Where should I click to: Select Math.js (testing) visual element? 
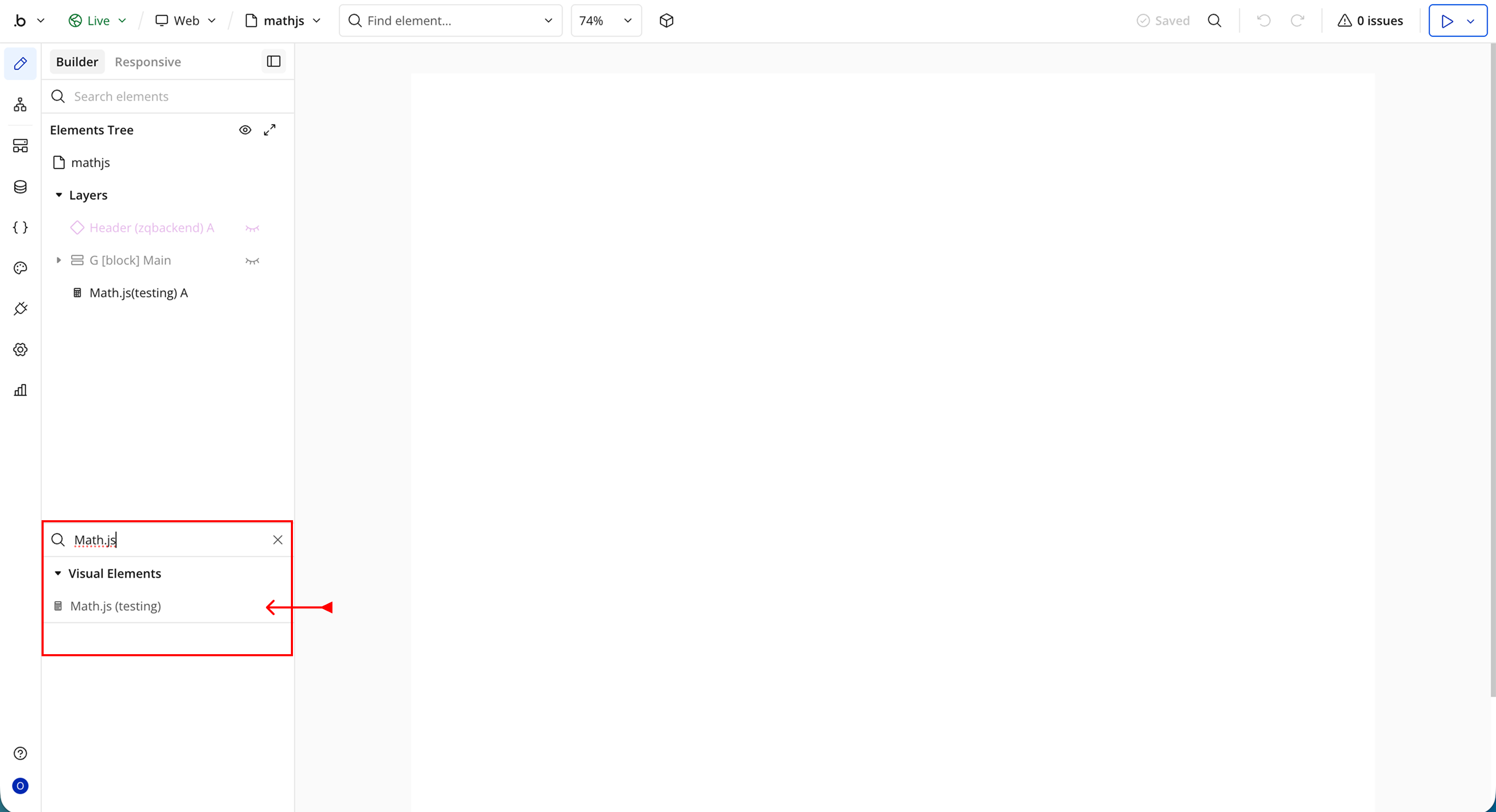pyautogui.click(x=115, y=606)
